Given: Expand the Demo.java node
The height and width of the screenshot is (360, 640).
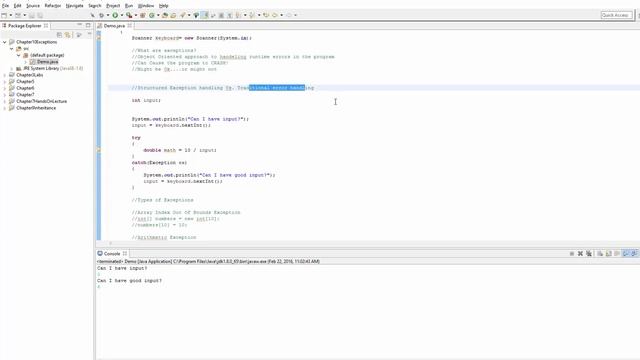Looking at the screenshot, I should point(25,62).
